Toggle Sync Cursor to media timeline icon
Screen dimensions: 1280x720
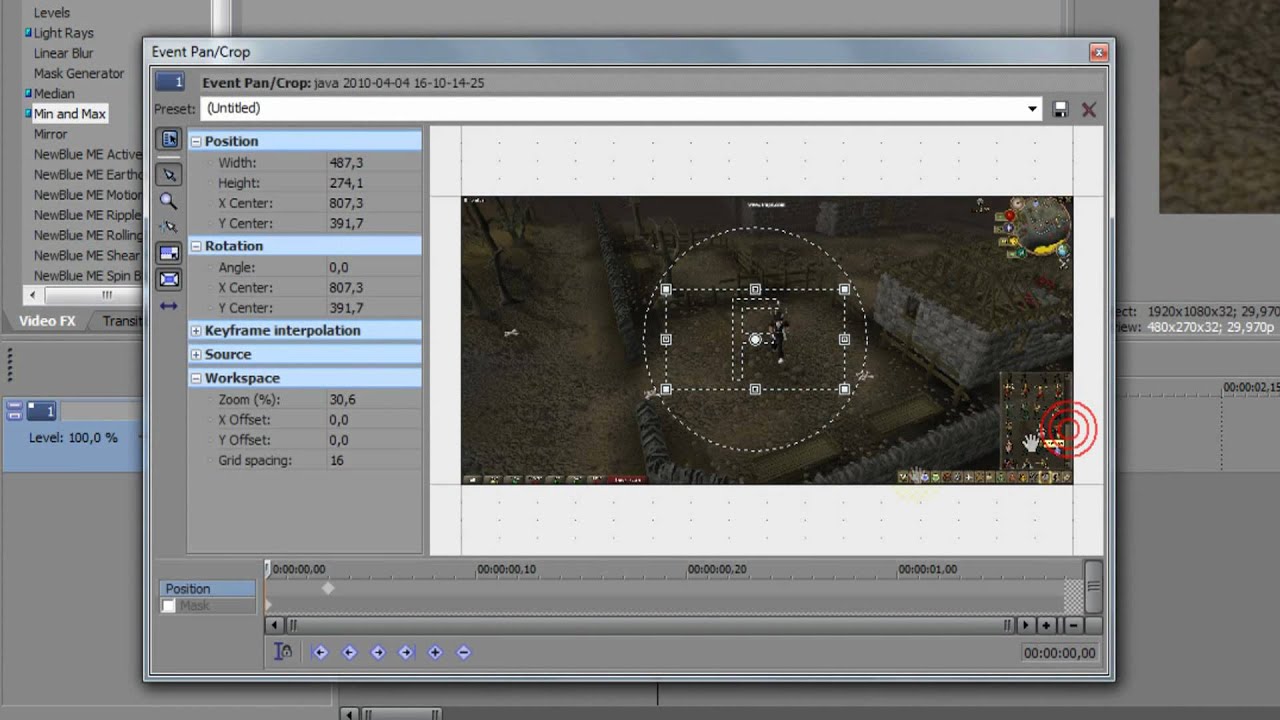[x=284, y=652]
